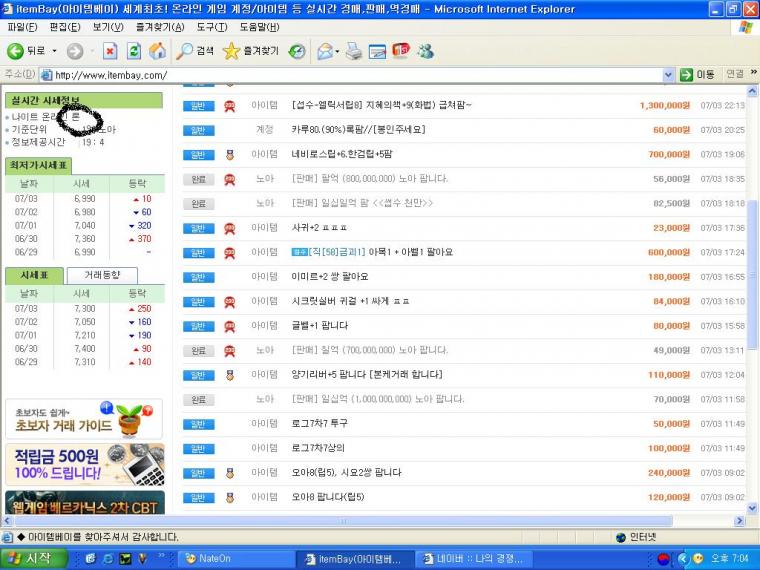This screenshot has width=760, height=570.
Task: Switch to 네이버 나의 경쟁 taskbar window
Action: pos(474,559)
